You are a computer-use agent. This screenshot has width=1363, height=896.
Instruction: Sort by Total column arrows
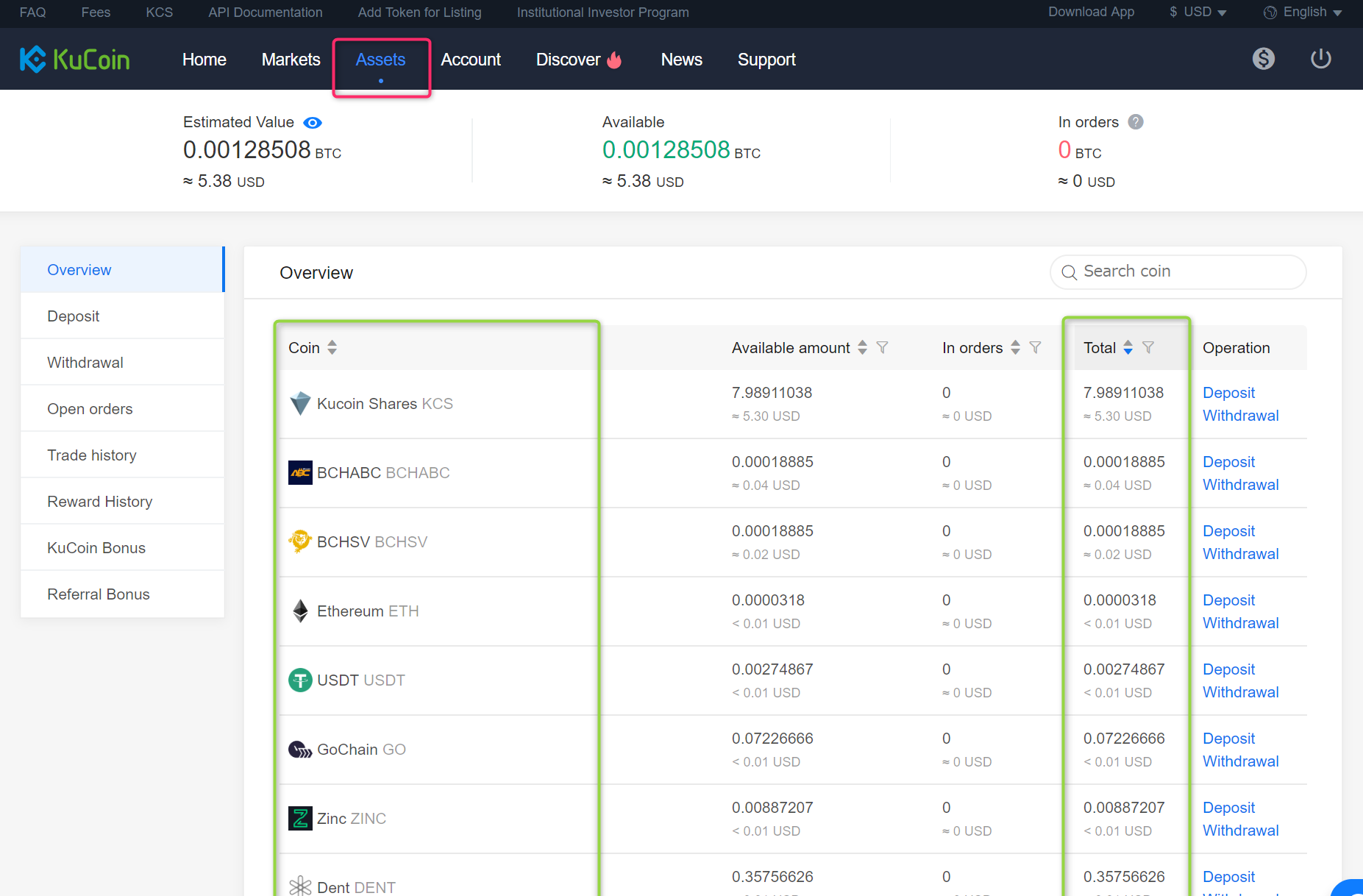[1128, 347]
